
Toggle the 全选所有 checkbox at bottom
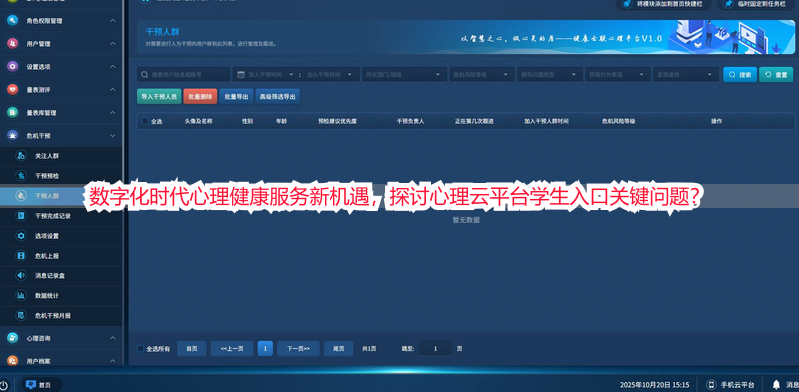141,349
